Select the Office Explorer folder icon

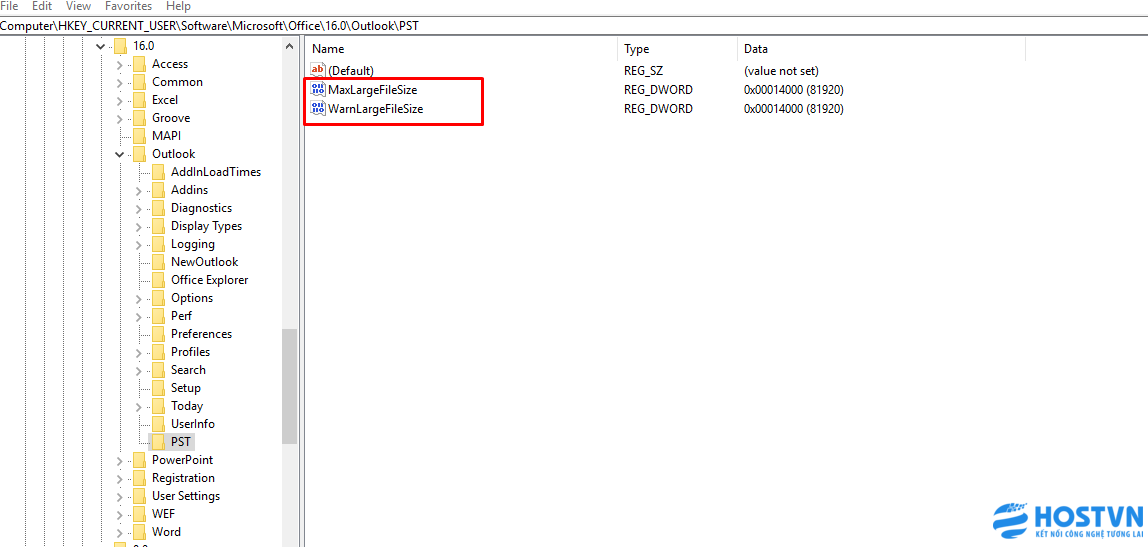(158, 280)
